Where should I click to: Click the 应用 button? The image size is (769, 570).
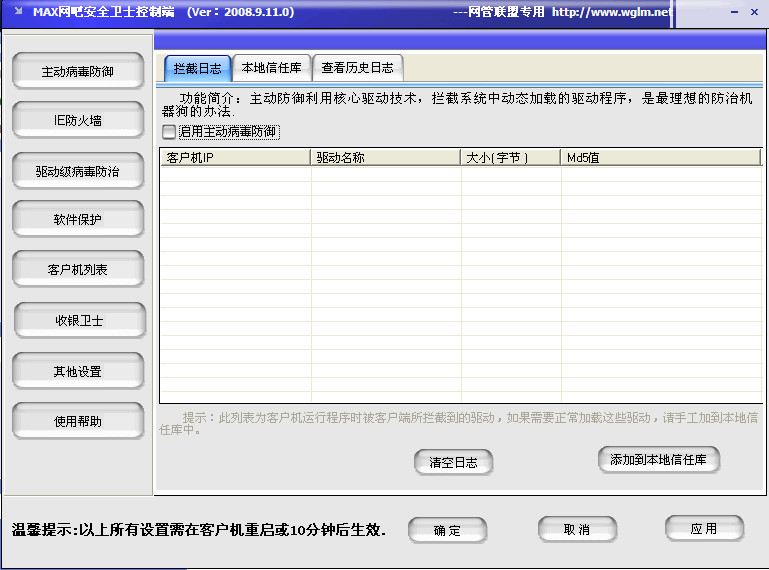pos(704,528)
